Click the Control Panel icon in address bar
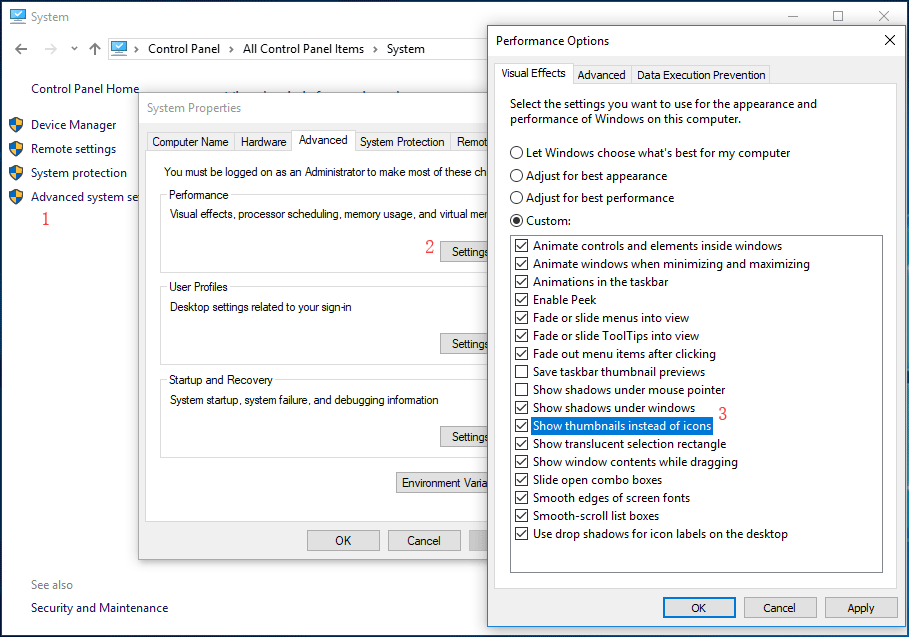909x637 pixels. (119, 47)
